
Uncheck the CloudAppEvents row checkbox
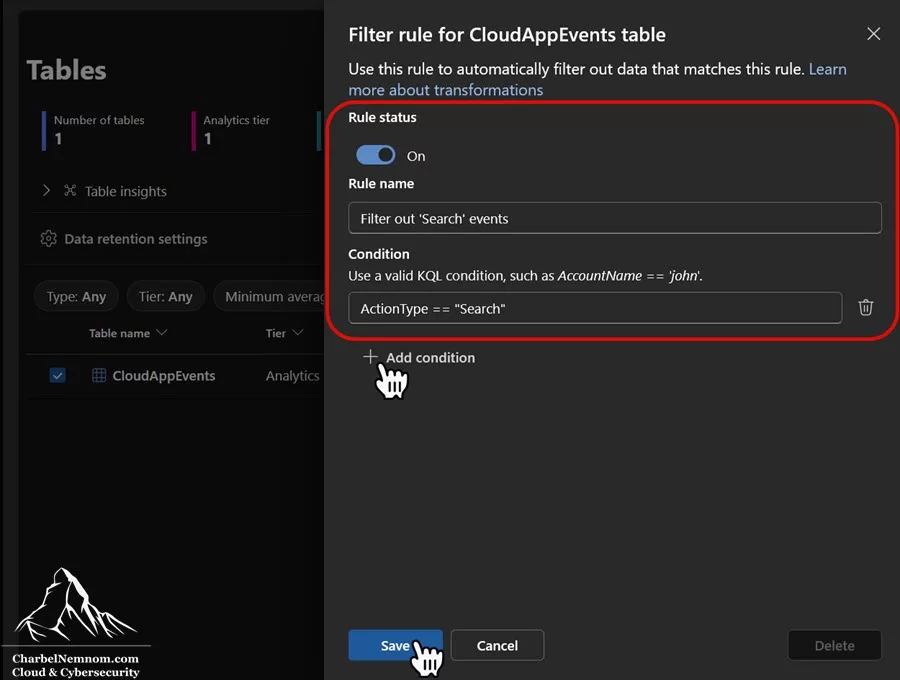(x=57, y=376)
